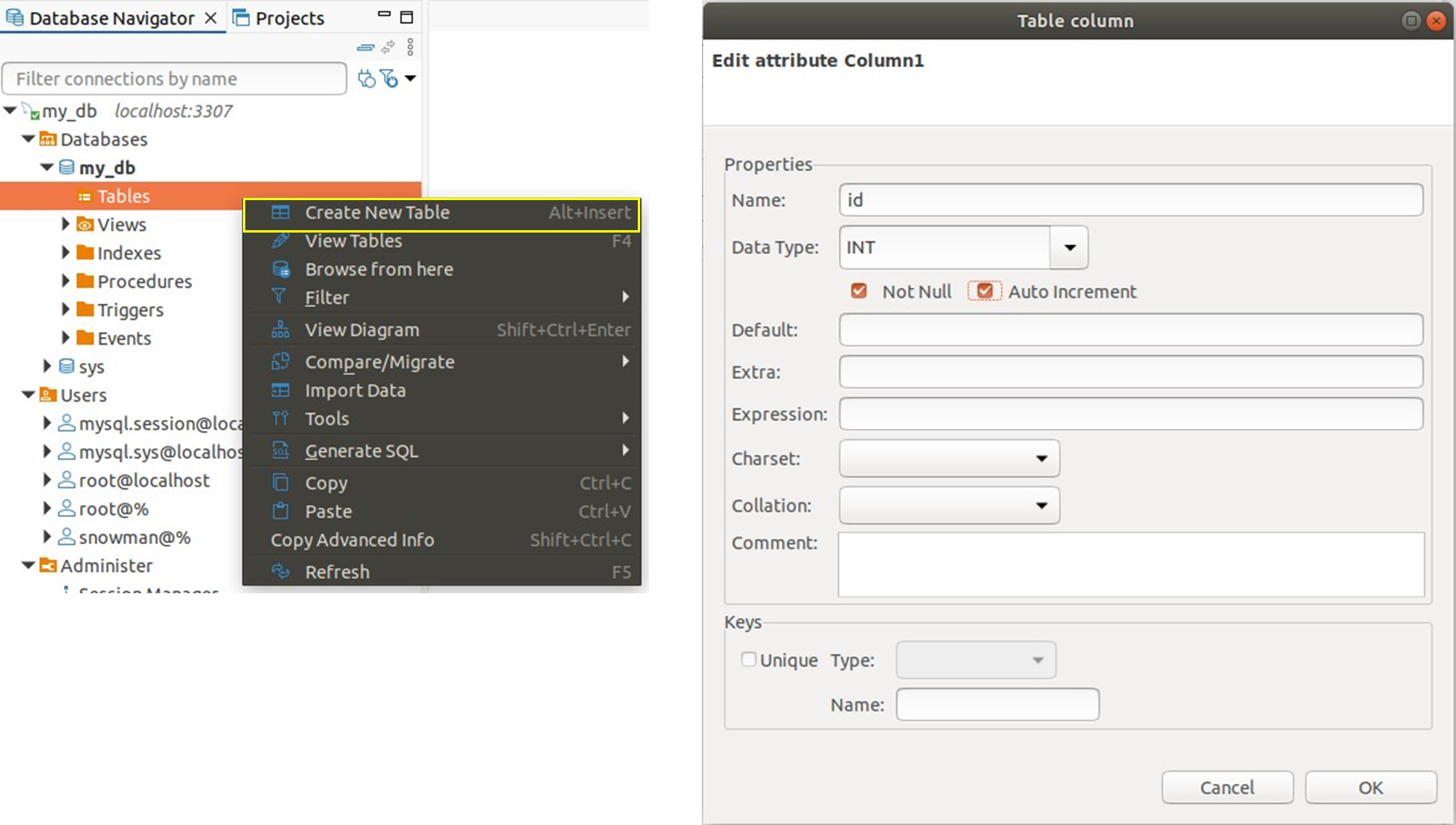This screenshot has height=825, width=1456.
Task: Open the Generate SQL submenu
Action: tap(442, 452)
